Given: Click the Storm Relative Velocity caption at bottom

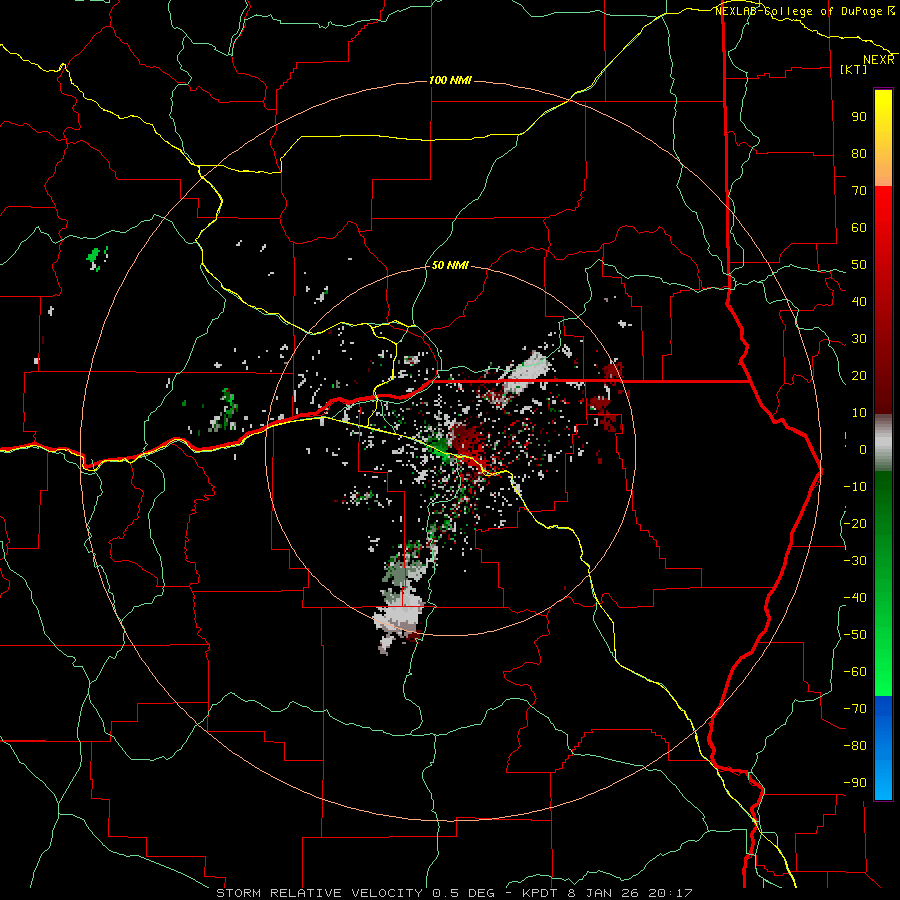Looking at the screenshot, I should 454,893.
